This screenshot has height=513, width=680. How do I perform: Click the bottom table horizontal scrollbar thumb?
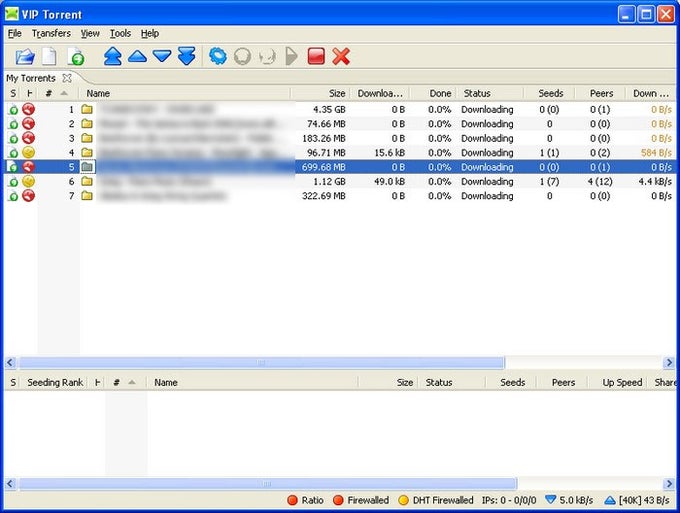[268, 483]
